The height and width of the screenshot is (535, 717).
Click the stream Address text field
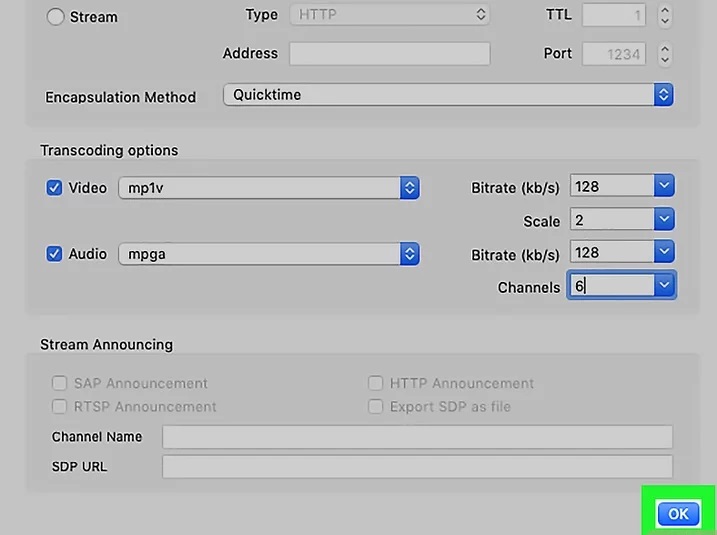click(x=389, y=54)
